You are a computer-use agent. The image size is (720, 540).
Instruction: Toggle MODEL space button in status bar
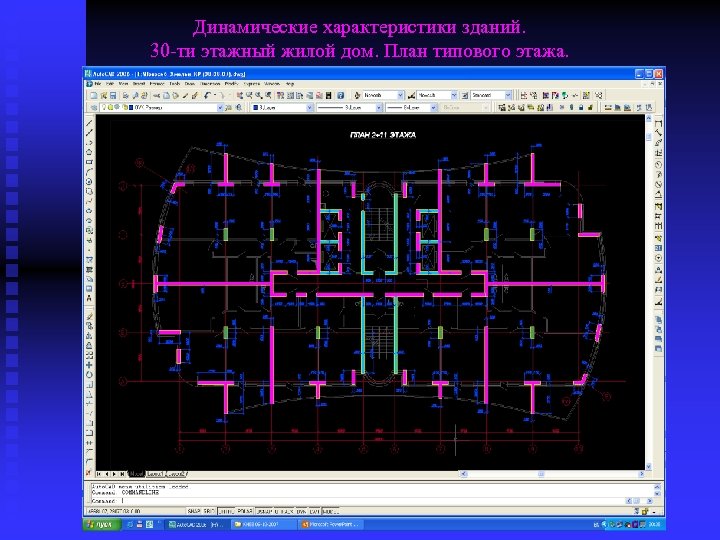(330, 512)
